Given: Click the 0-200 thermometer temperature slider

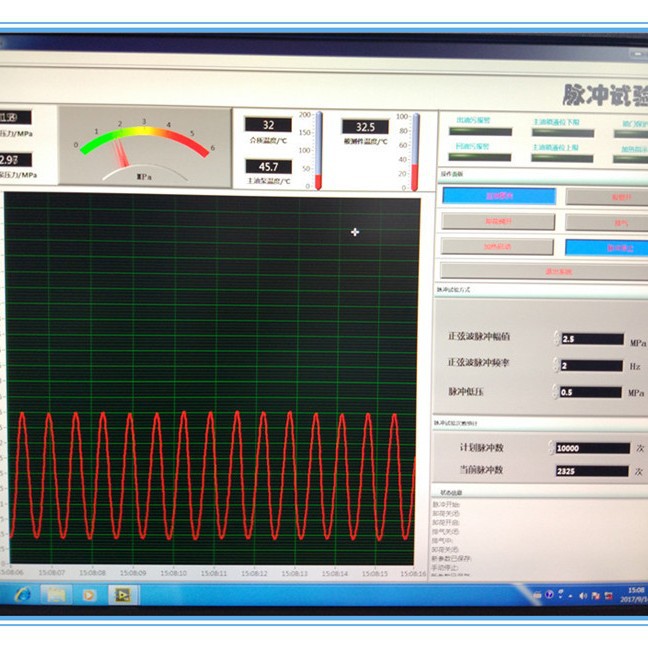Looking at the screenshot, I should [x=319, y=151].
